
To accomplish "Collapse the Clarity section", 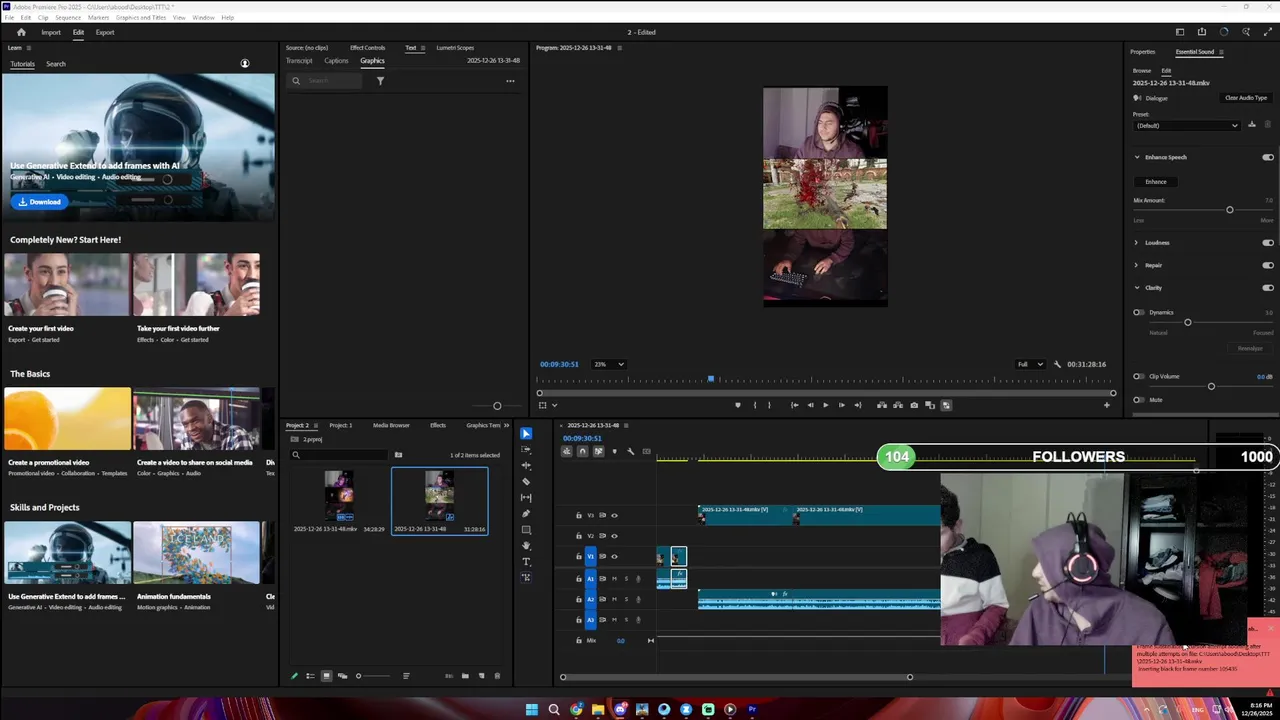I will [x=1136, y=288].
